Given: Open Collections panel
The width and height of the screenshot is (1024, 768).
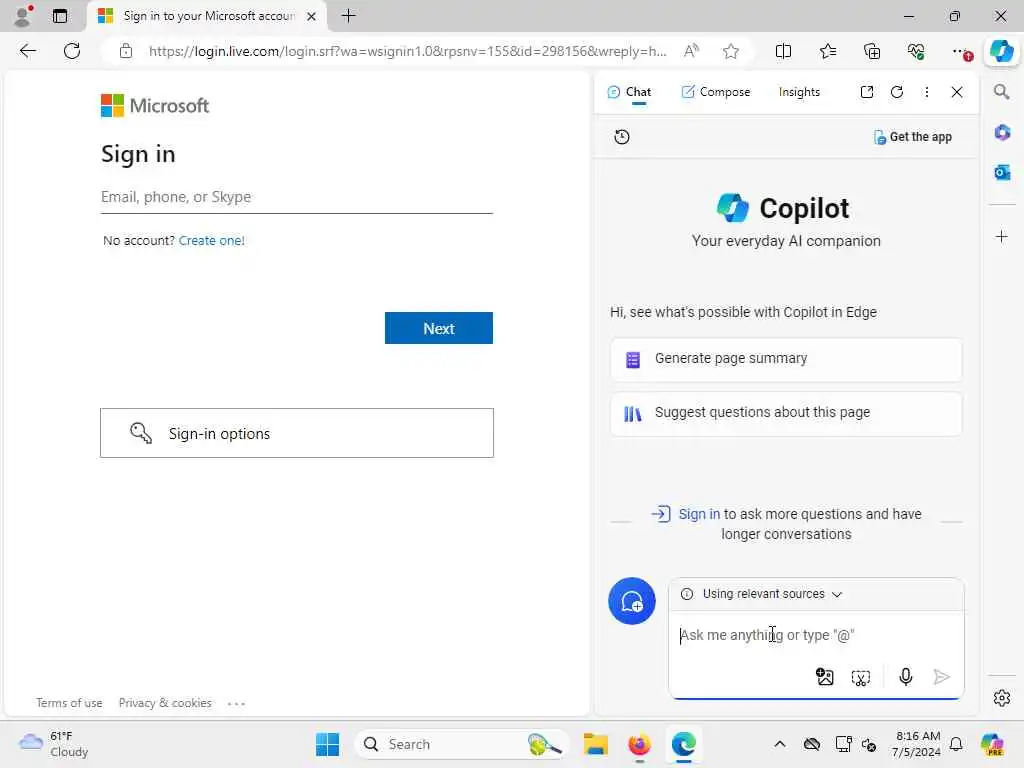Looking at the screenshot, I should click(x=872, y=51).
